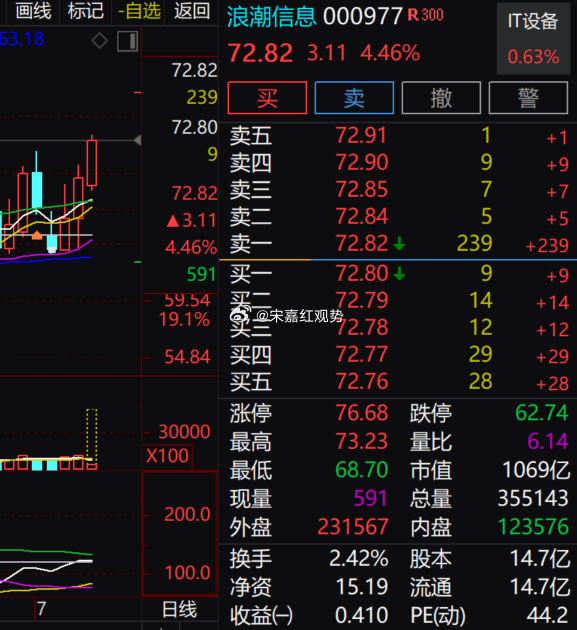Click the 换手 value 2.42%
Viewport: 577px width, 630px height.
(359, 558)
